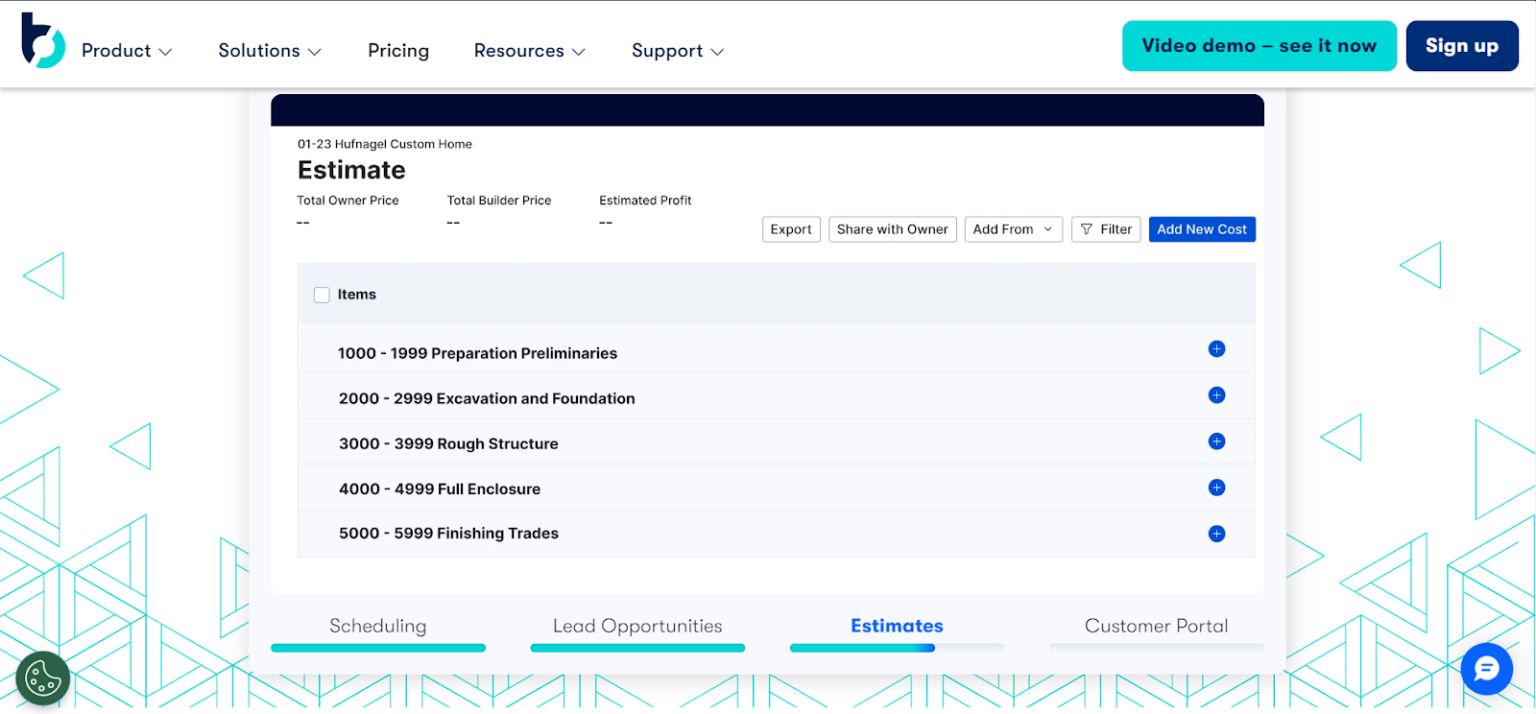Switch to the Customer Portal tab
This screenshot has height=714, width=1536.
coord(1156,626)
